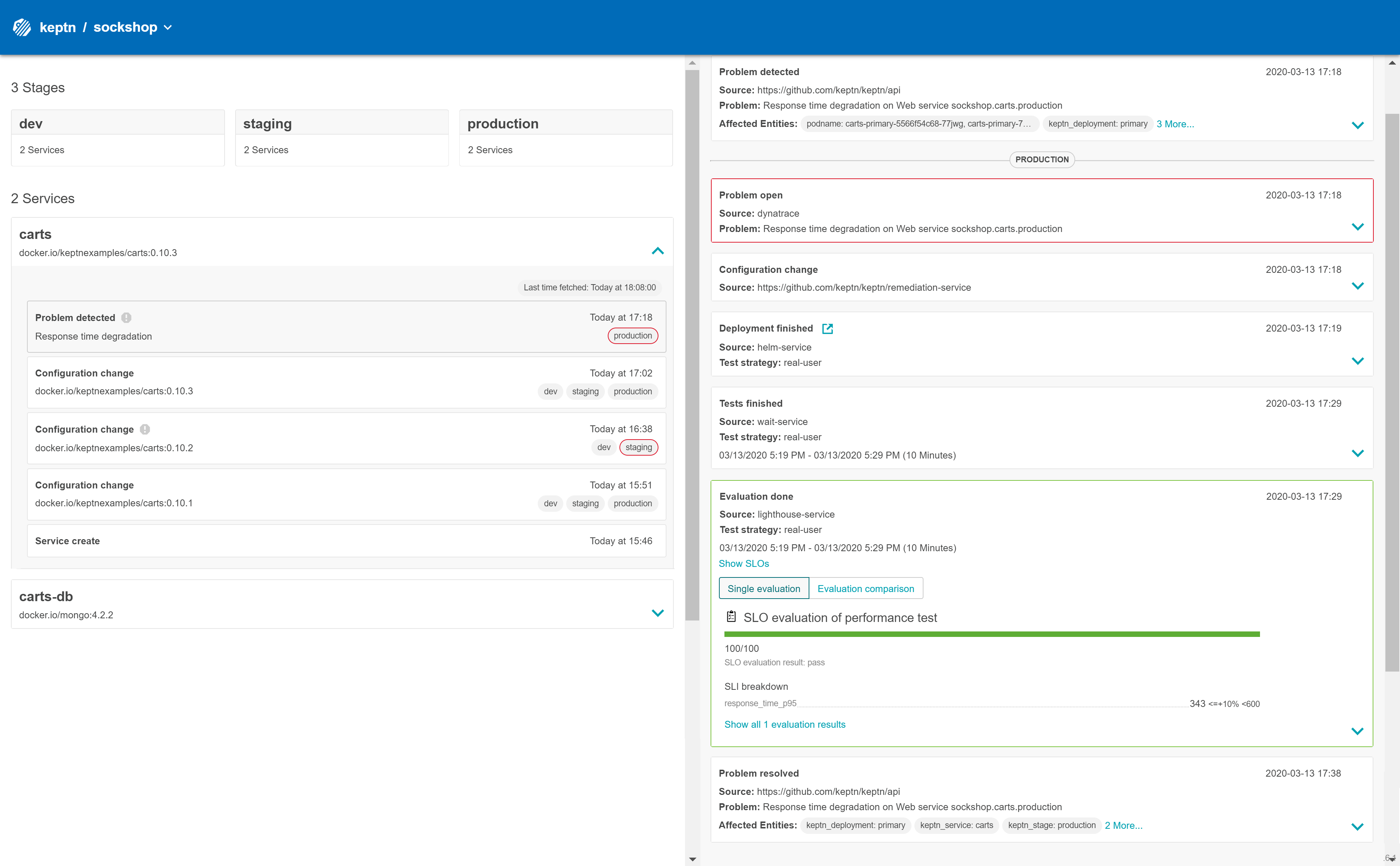Collapse the carts service panel
Screen dimensions: 1400x866
point(658,251)
